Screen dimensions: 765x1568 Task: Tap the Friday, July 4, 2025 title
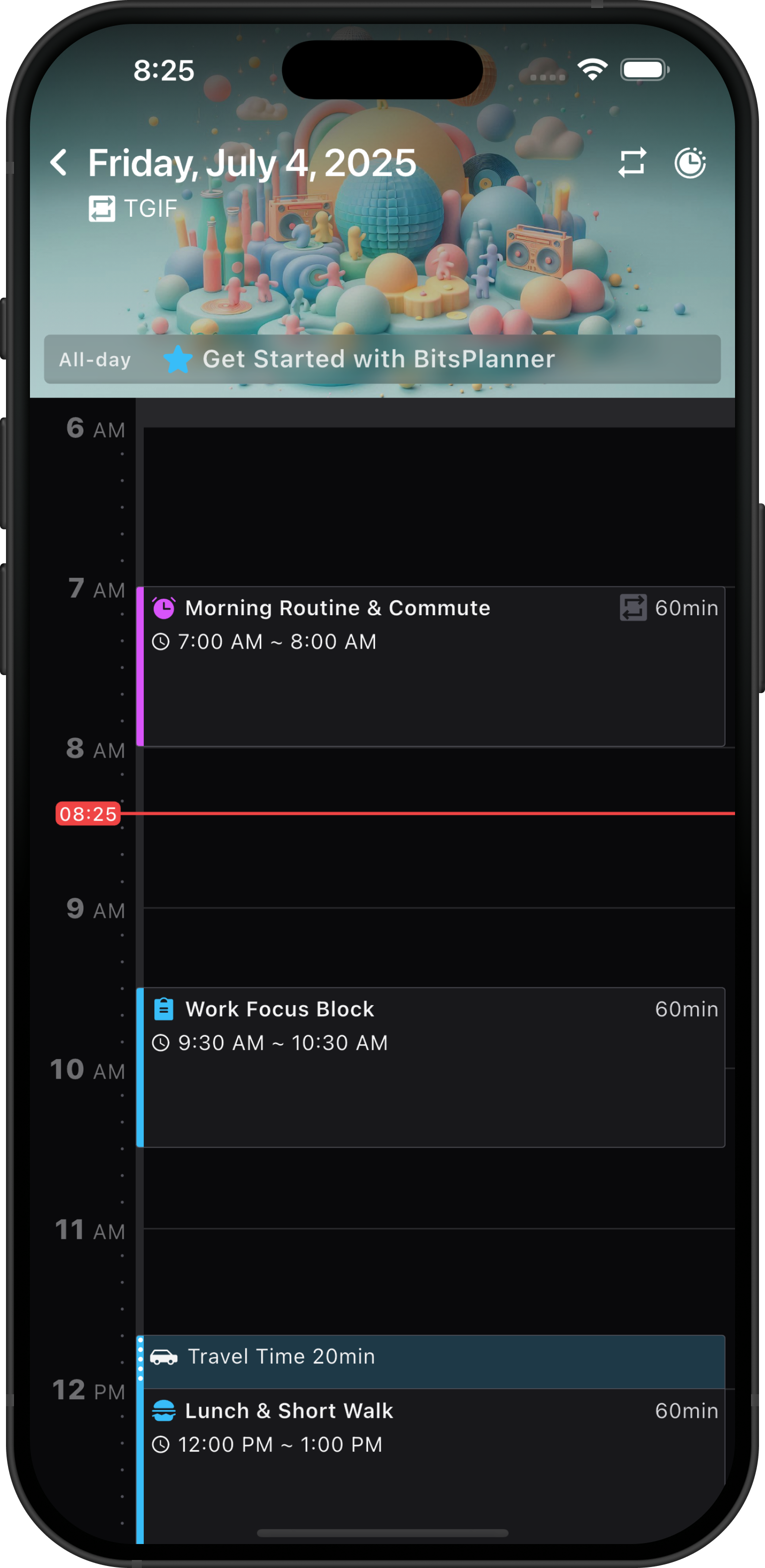(x=252, y=162)
